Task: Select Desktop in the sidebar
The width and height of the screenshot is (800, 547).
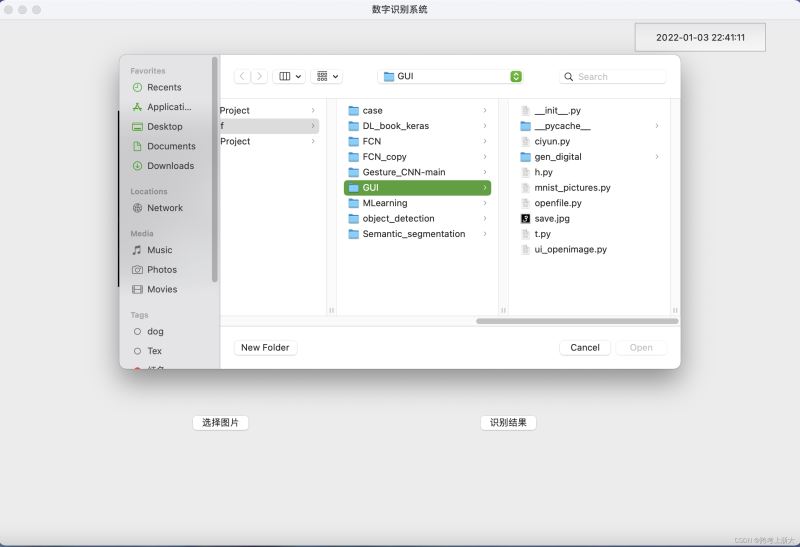Action: pos(164,127)
